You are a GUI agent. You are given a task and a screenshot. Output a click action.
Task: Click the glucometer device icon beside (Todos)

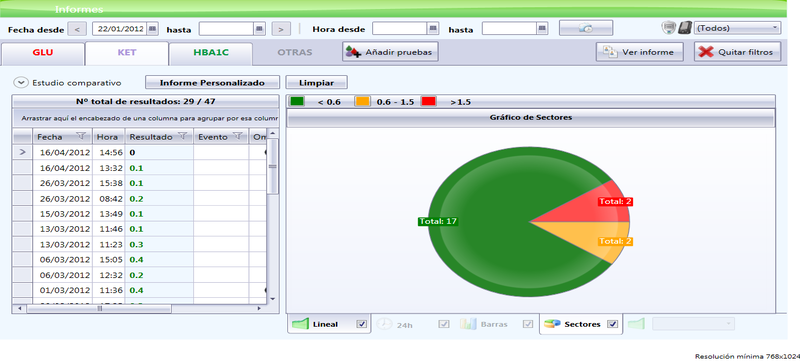point(684,28)
